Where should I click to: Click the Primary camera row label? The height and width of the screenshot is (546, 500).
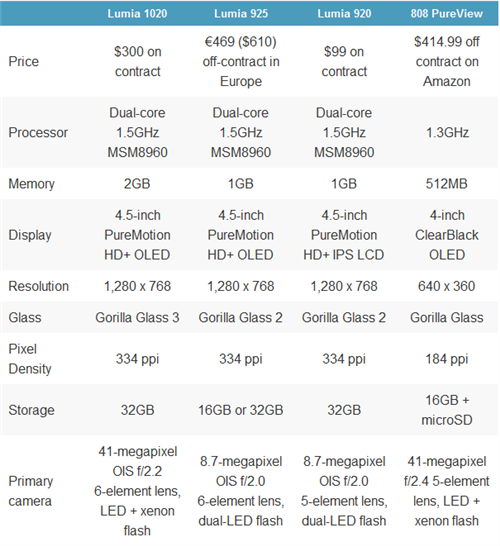[31, 491]
